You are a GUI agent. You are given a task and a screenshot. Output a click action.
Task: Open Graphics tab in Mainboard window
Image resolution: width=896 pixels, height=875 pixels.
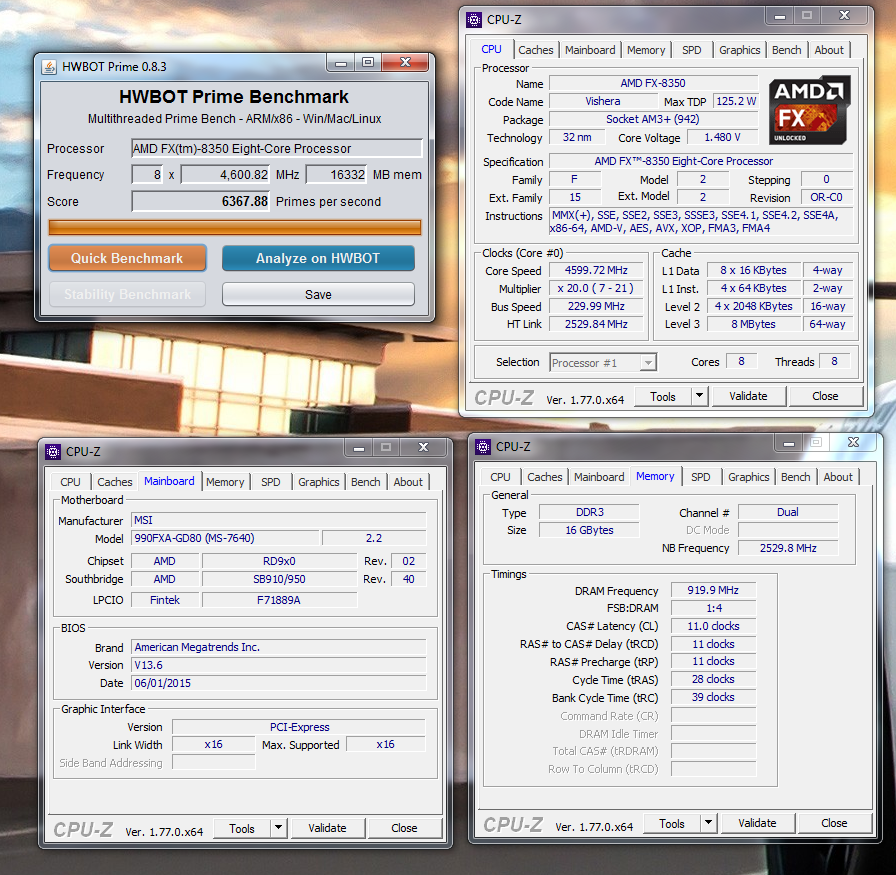pos(318,482)
